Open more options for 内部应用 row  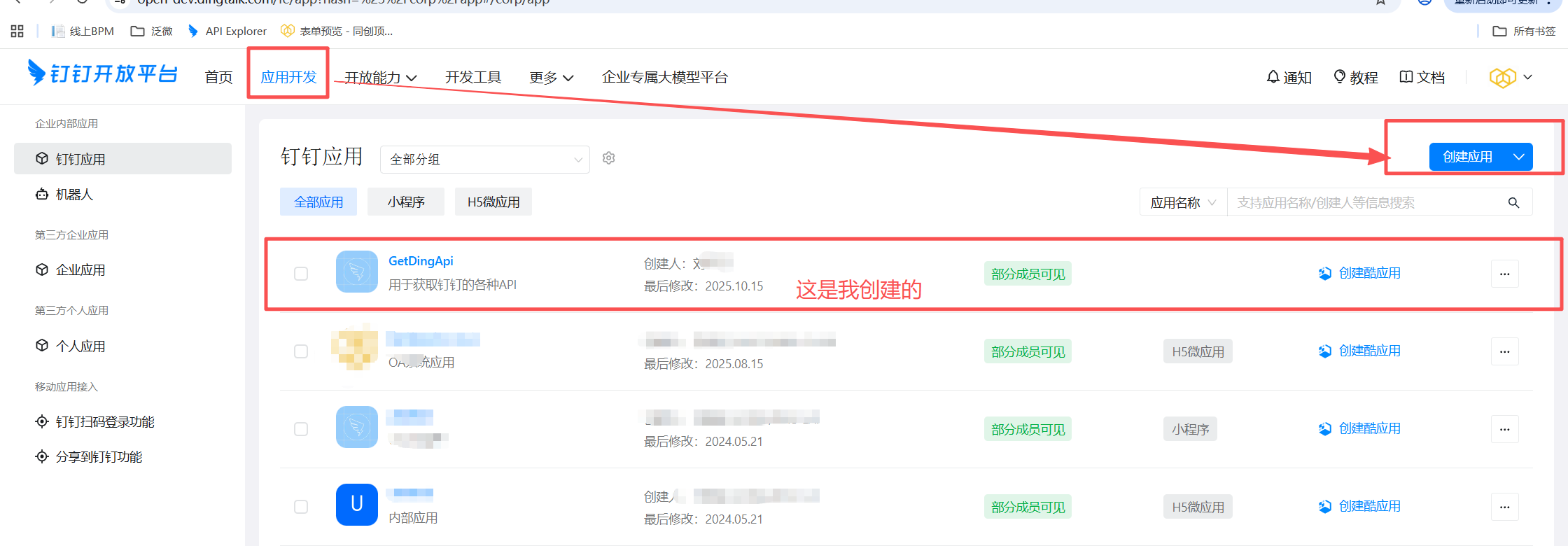[x=1505, y=507]
